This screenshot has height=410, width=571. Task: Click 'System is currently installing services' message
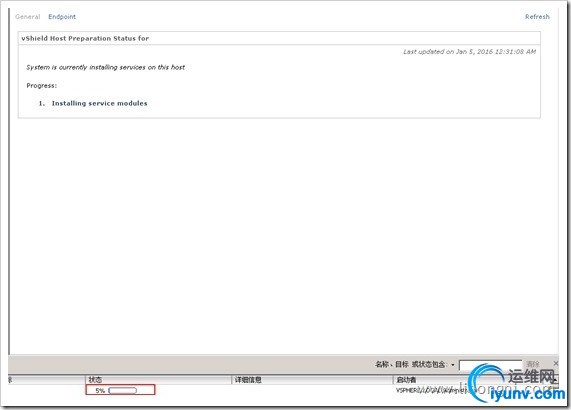tap(106, 67)
